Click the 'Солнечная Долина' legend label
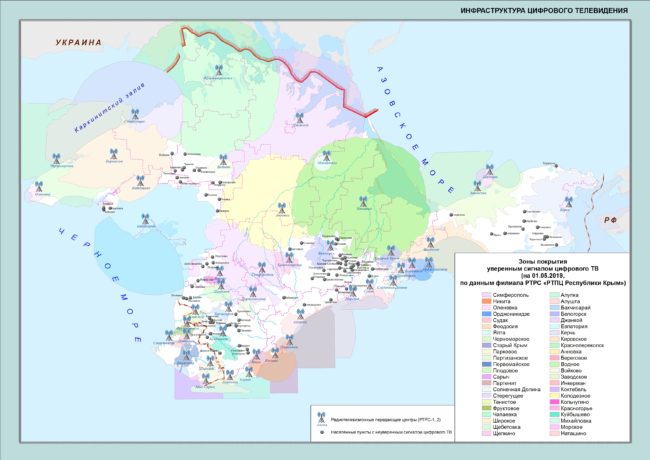 point(517,390)
